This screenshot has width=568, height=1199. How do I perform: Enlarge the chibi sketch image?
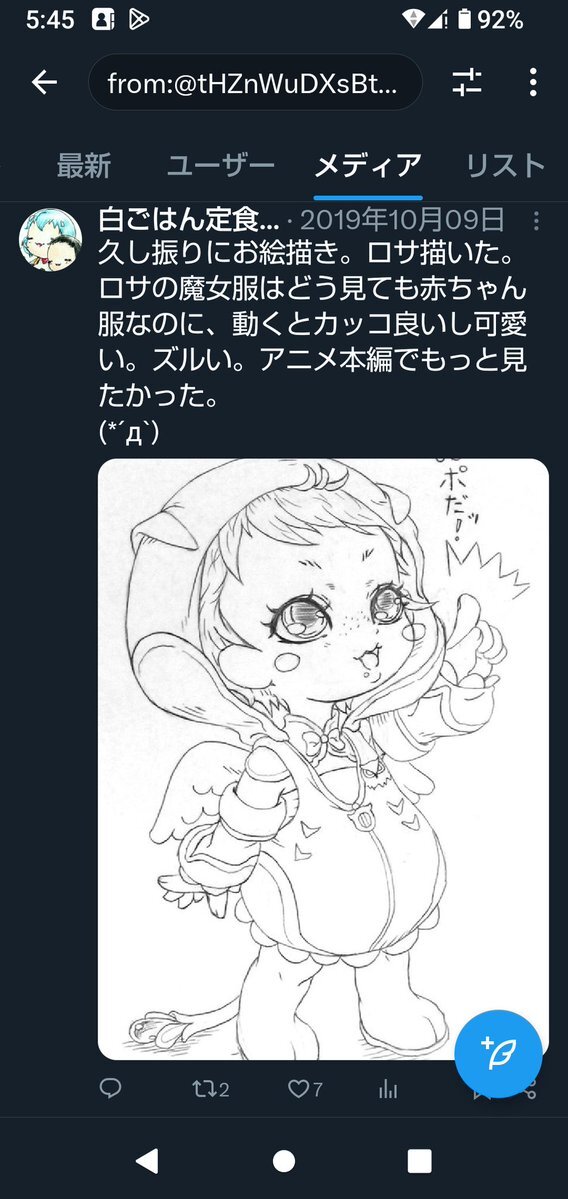click(323, 759)
